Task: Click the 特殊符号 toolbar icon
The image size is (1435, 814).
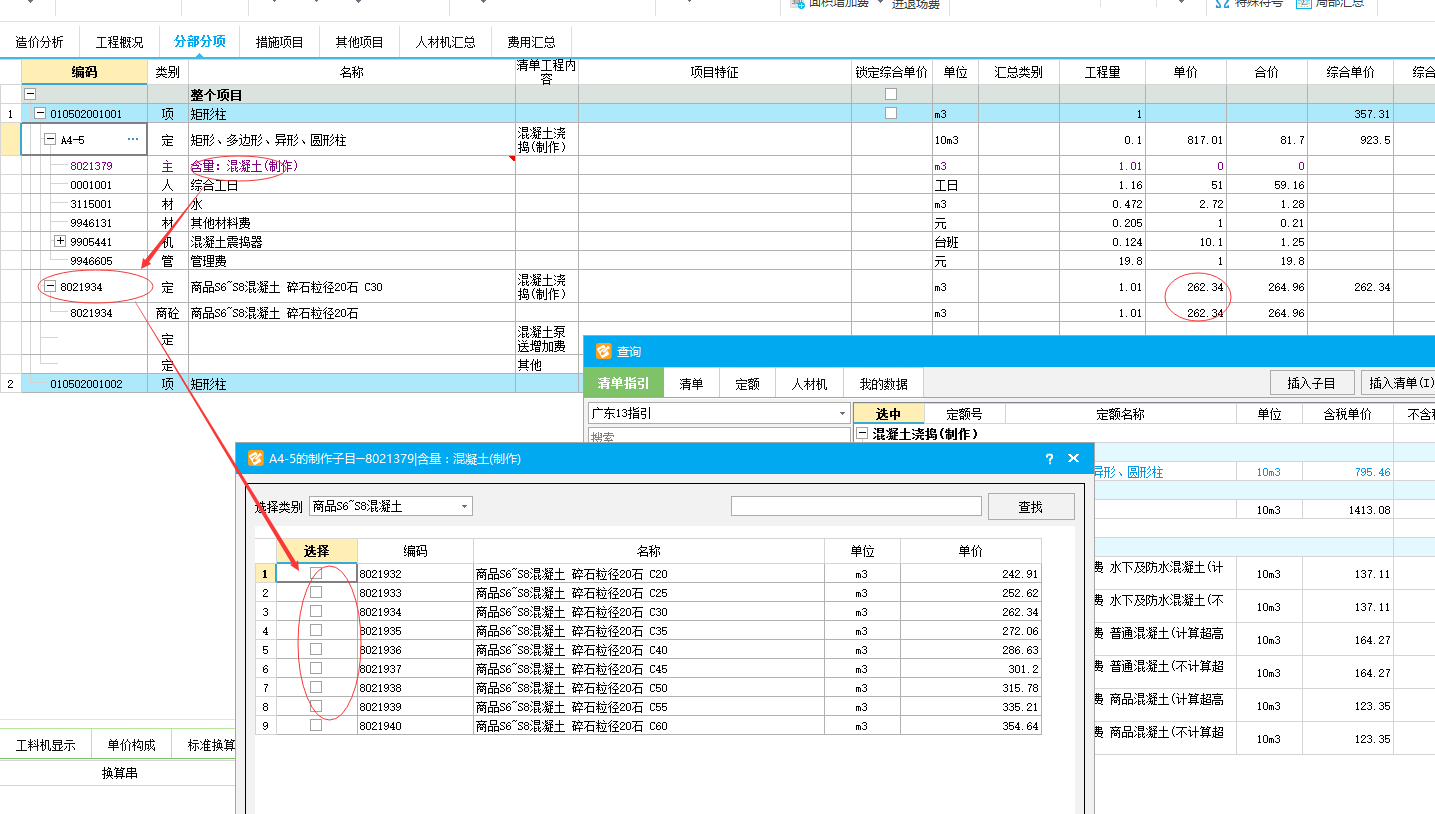Action: pos(1222,3)
